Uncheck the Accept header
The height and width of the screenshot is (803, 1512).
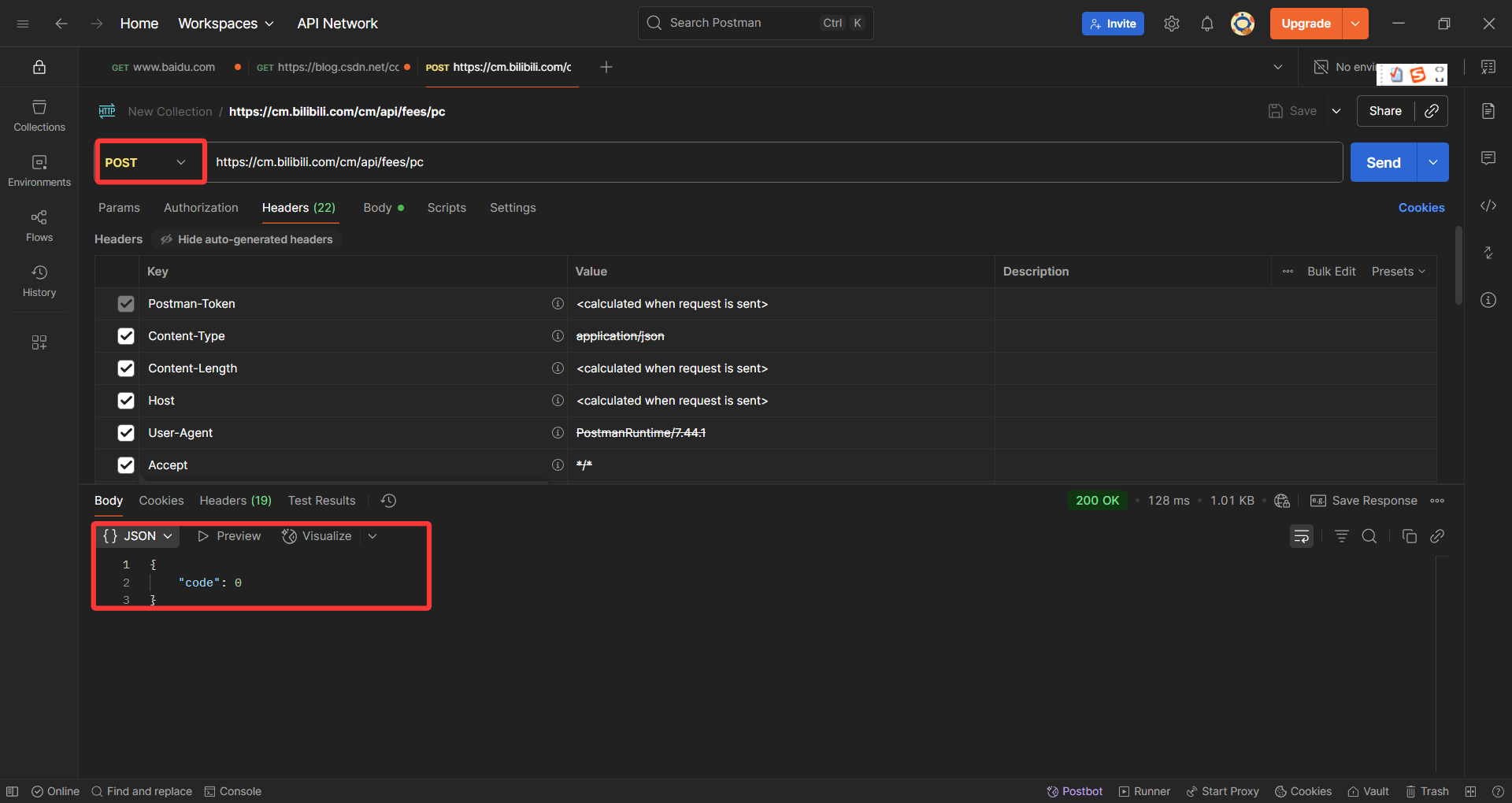[126, 465]
